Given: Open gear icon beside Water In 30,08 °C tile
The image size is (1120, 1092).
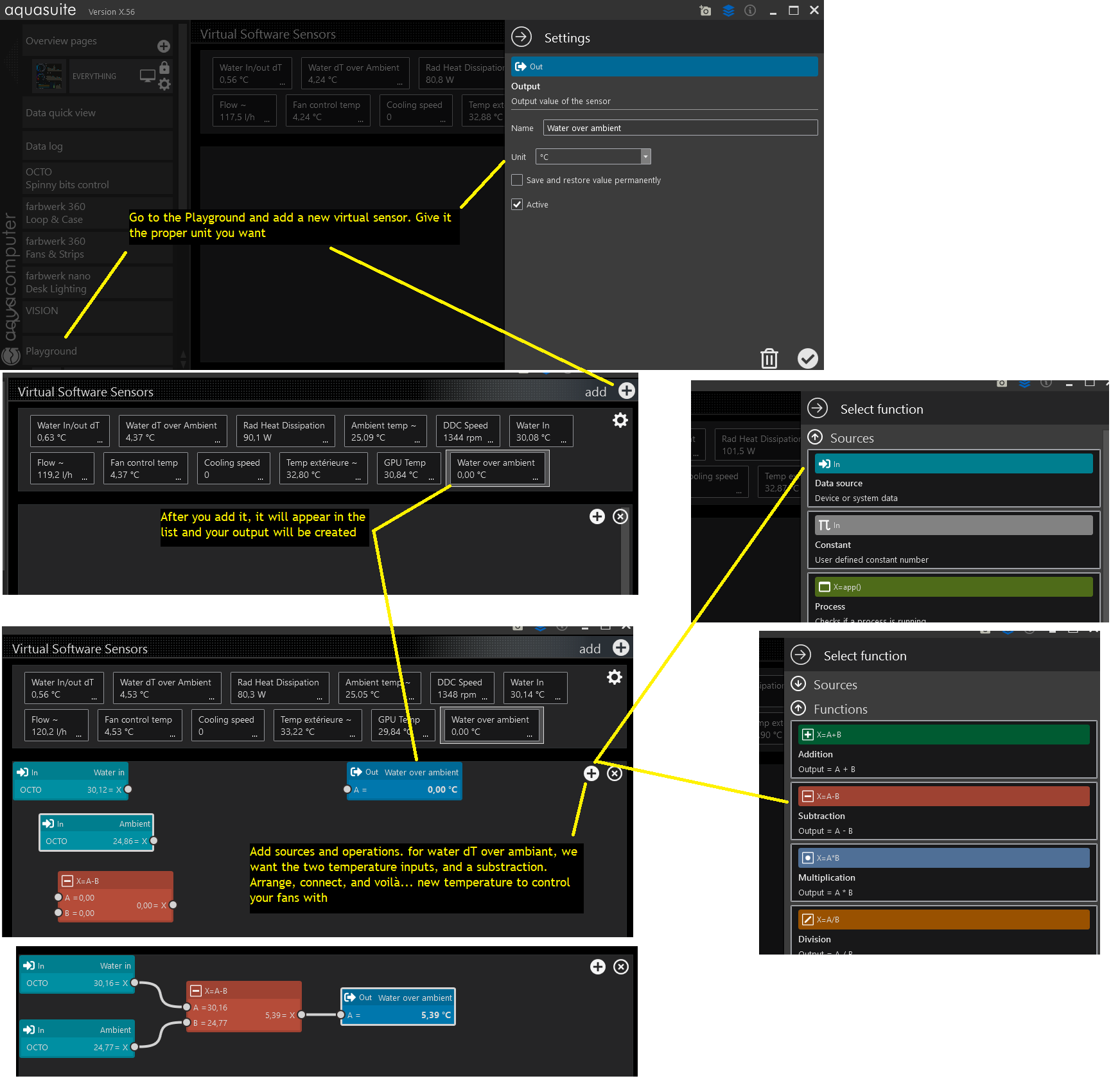Looking at the screenshot, I should point(620,420).
